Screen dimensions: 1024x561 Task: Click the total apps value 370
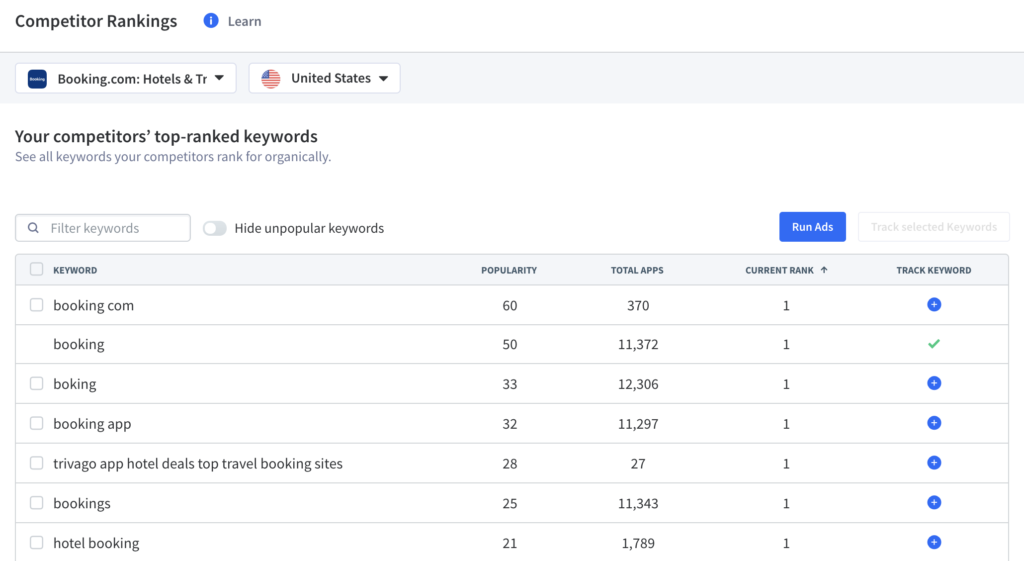pos(638,306)
